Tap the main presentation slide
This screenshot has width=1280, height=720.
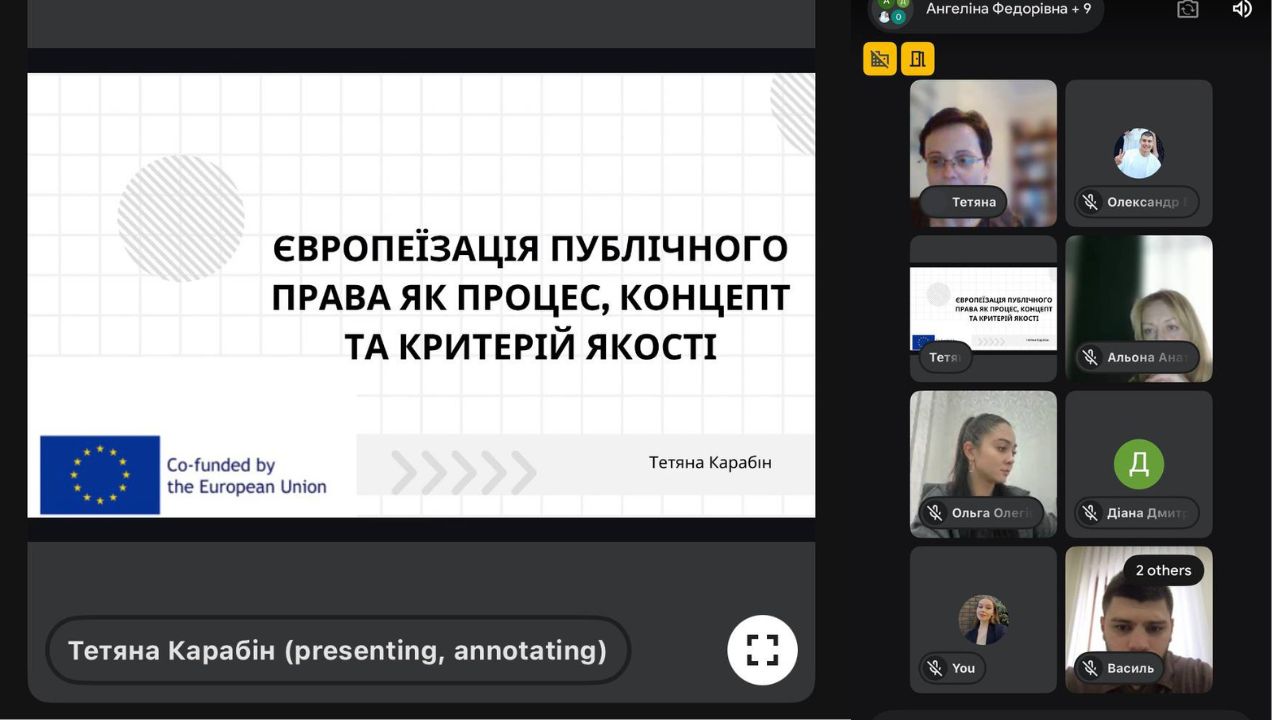click(420, 295)
